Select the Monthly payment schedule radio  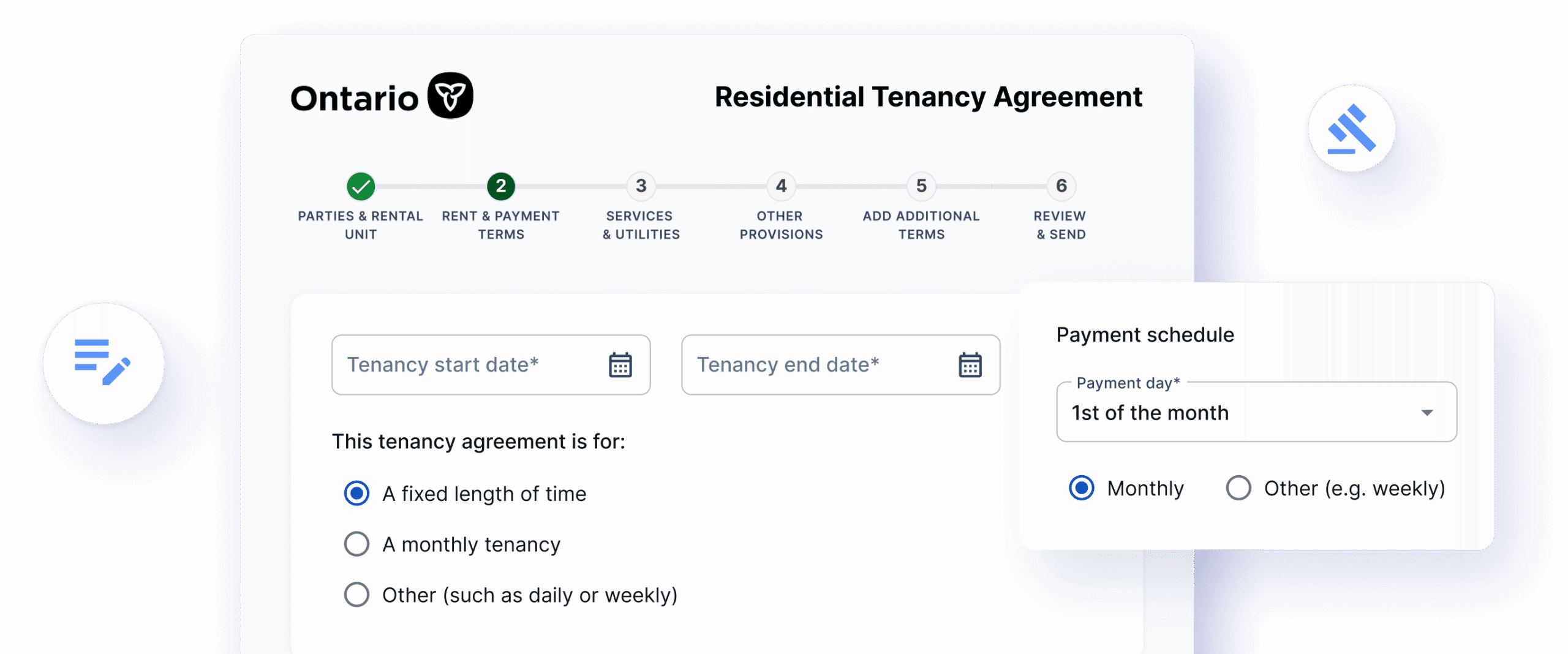(1082, 488)
